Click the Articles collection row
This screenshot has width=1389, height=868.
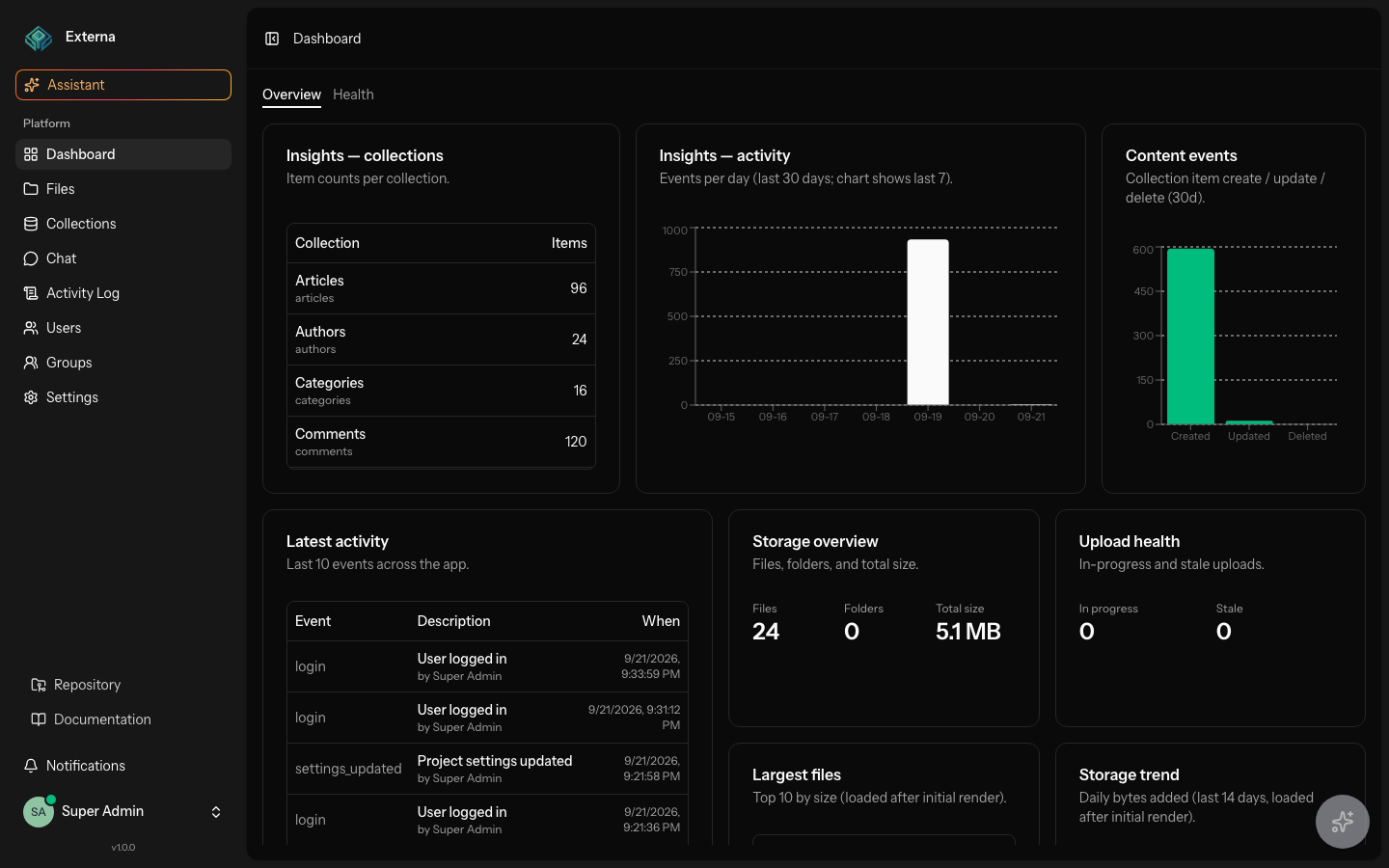(441, 288)
